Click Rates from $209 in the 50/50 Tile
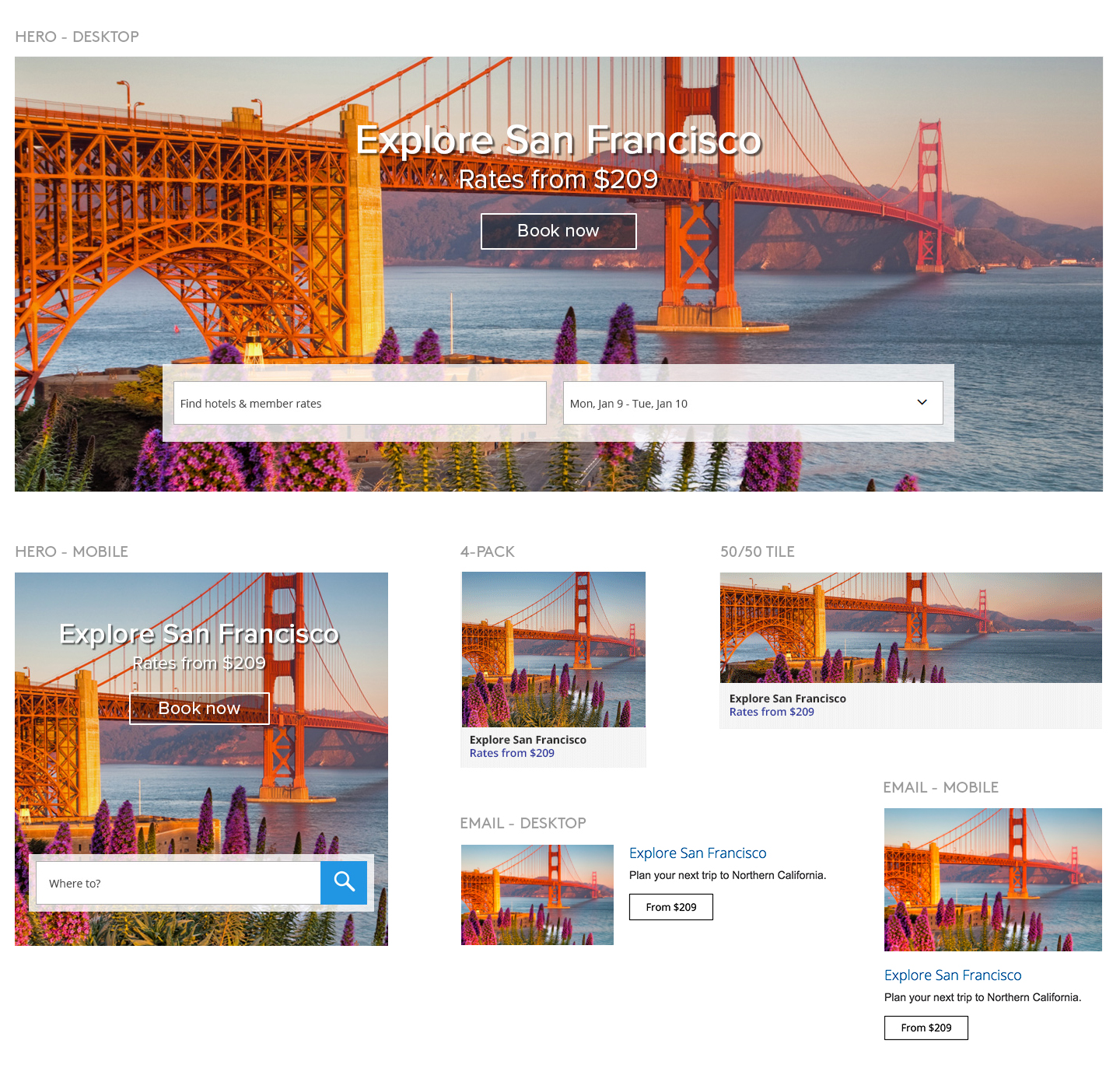Screen dimensions: 1120x1089 (772, 712)
